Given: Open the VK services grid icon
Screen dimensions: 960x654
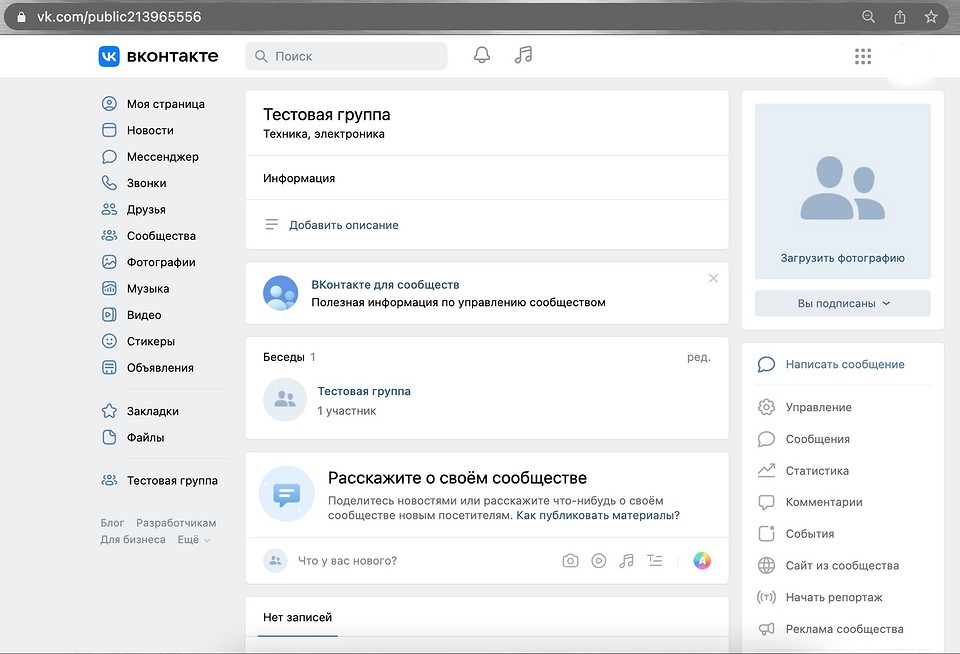Looking at the screenshot, I should [x=863, y=56].
